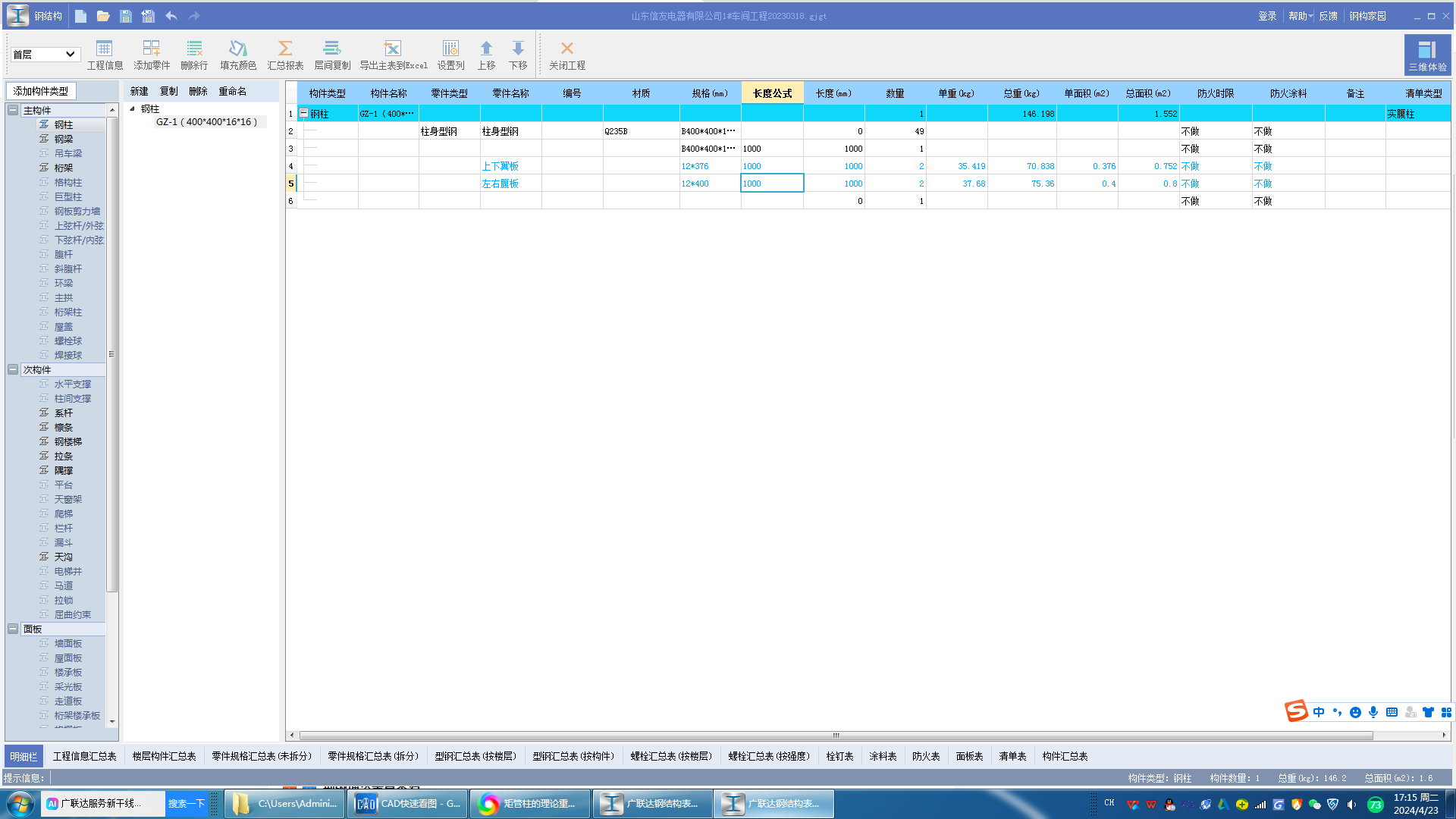Click the 删除行 toolbar icon
The width and height of the screenshot is (1456, 819).
tap(194, 55)
